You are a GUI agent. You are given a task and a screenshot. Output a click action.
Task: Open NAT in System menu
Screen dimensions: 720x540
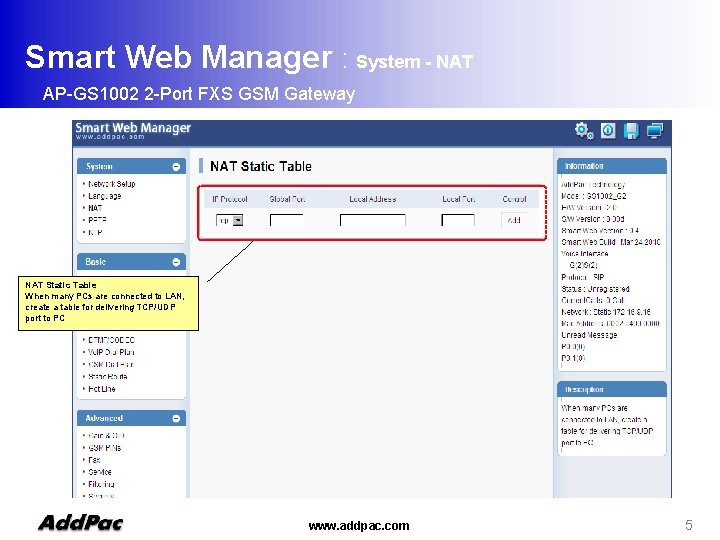[95, 208]
